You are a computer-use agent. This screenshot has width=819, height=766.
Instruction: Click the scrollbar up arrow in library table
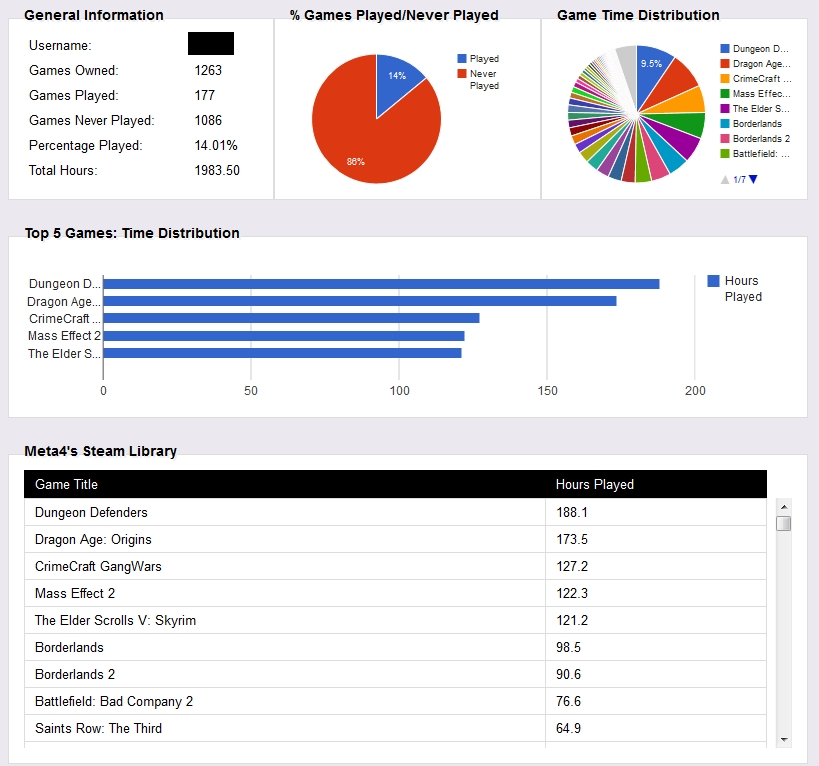click(783, 506)
